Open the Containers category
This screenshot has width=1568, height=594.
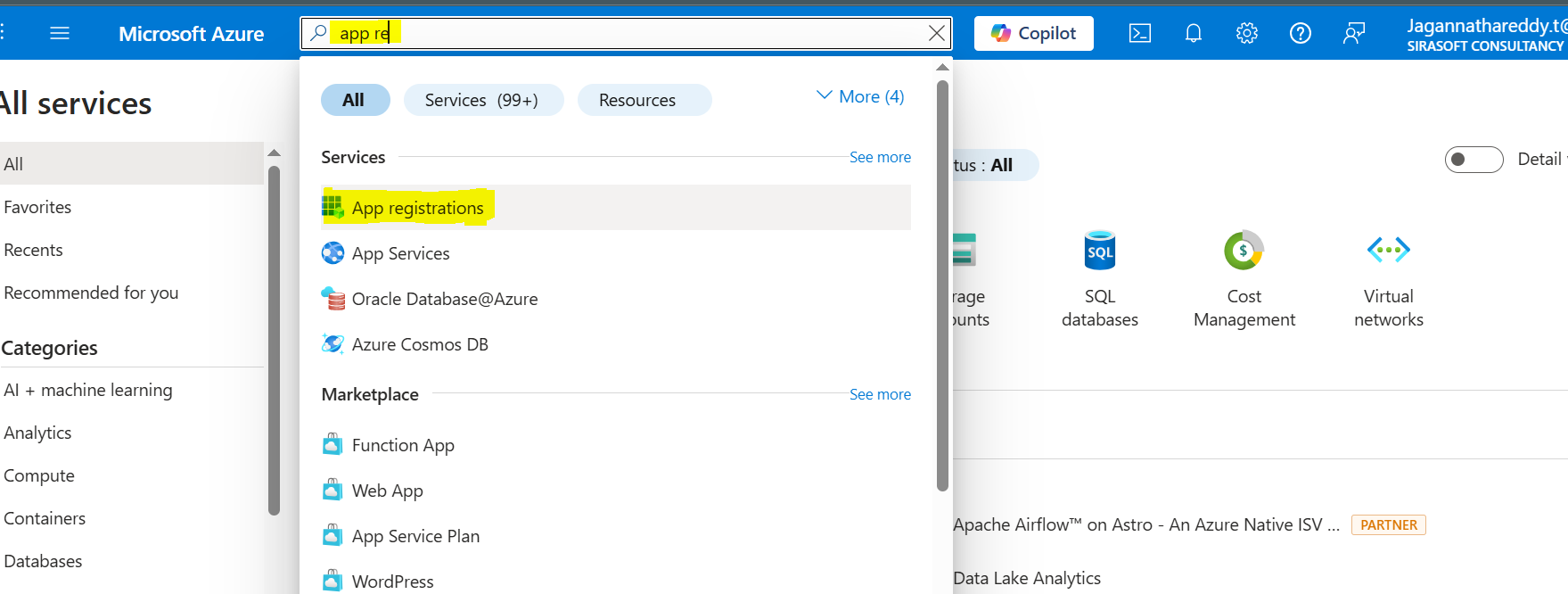click(x=45, y=518)
